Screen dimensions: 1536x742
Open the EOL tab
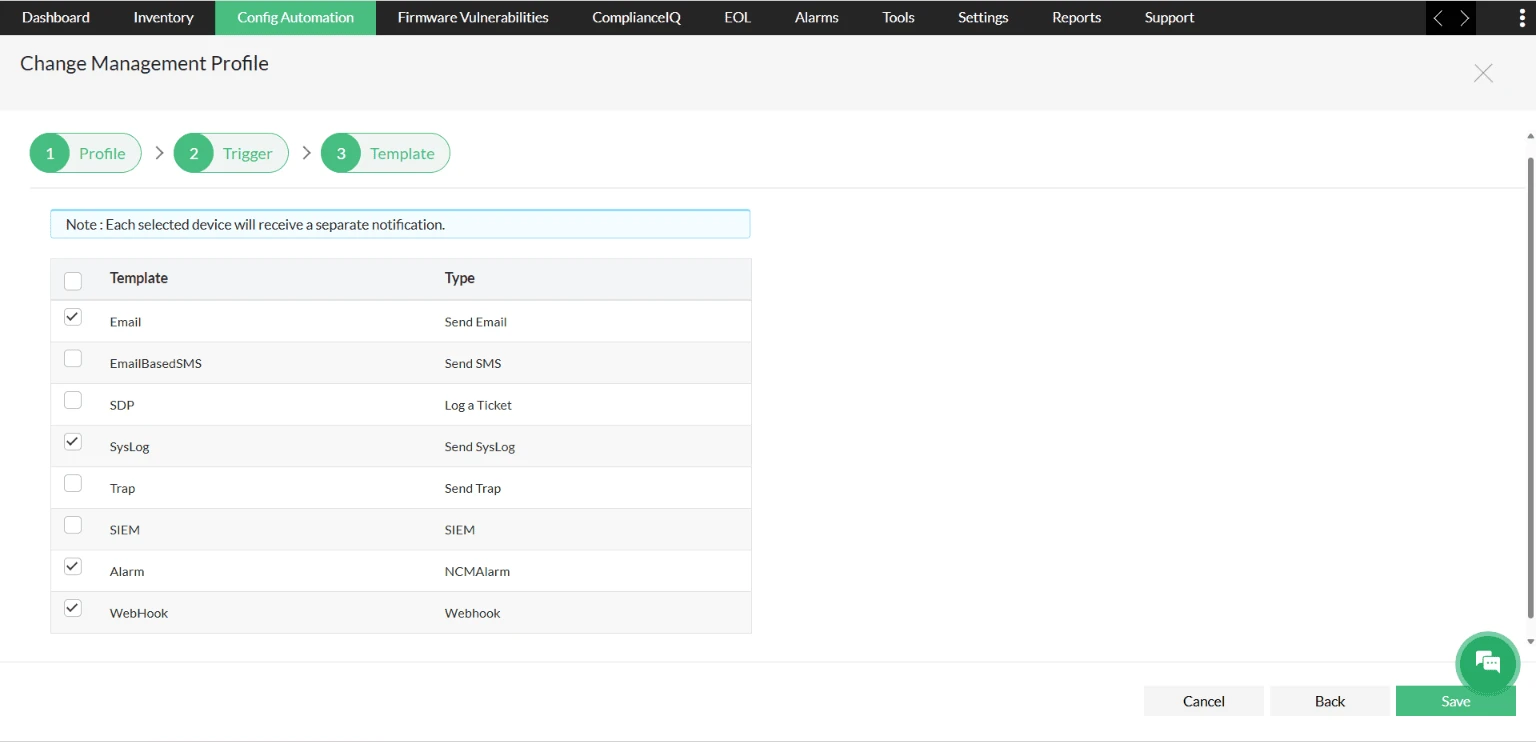pyautogui.click(x=737, y=18)
